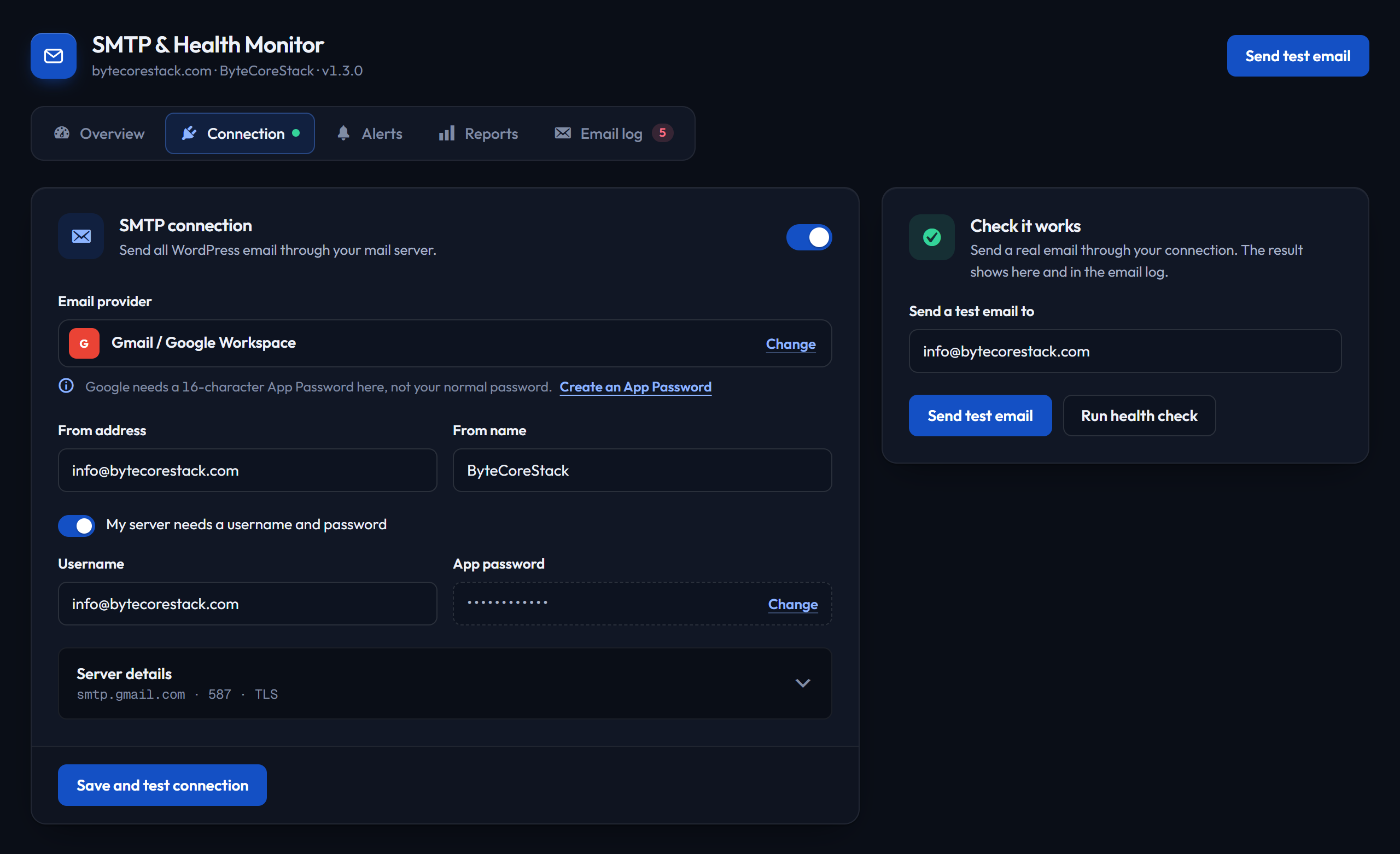Toggle 'My server needs a username and password'
Viewport: 1400px width, 854px height.
click(76, 525)
